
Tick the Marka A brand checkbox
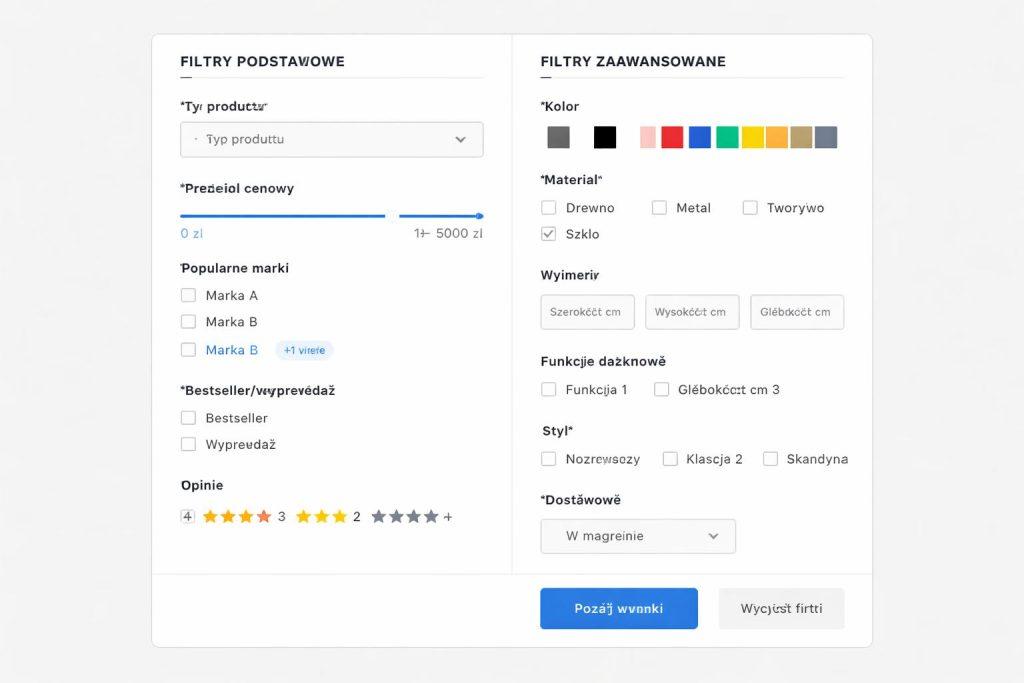188,295
